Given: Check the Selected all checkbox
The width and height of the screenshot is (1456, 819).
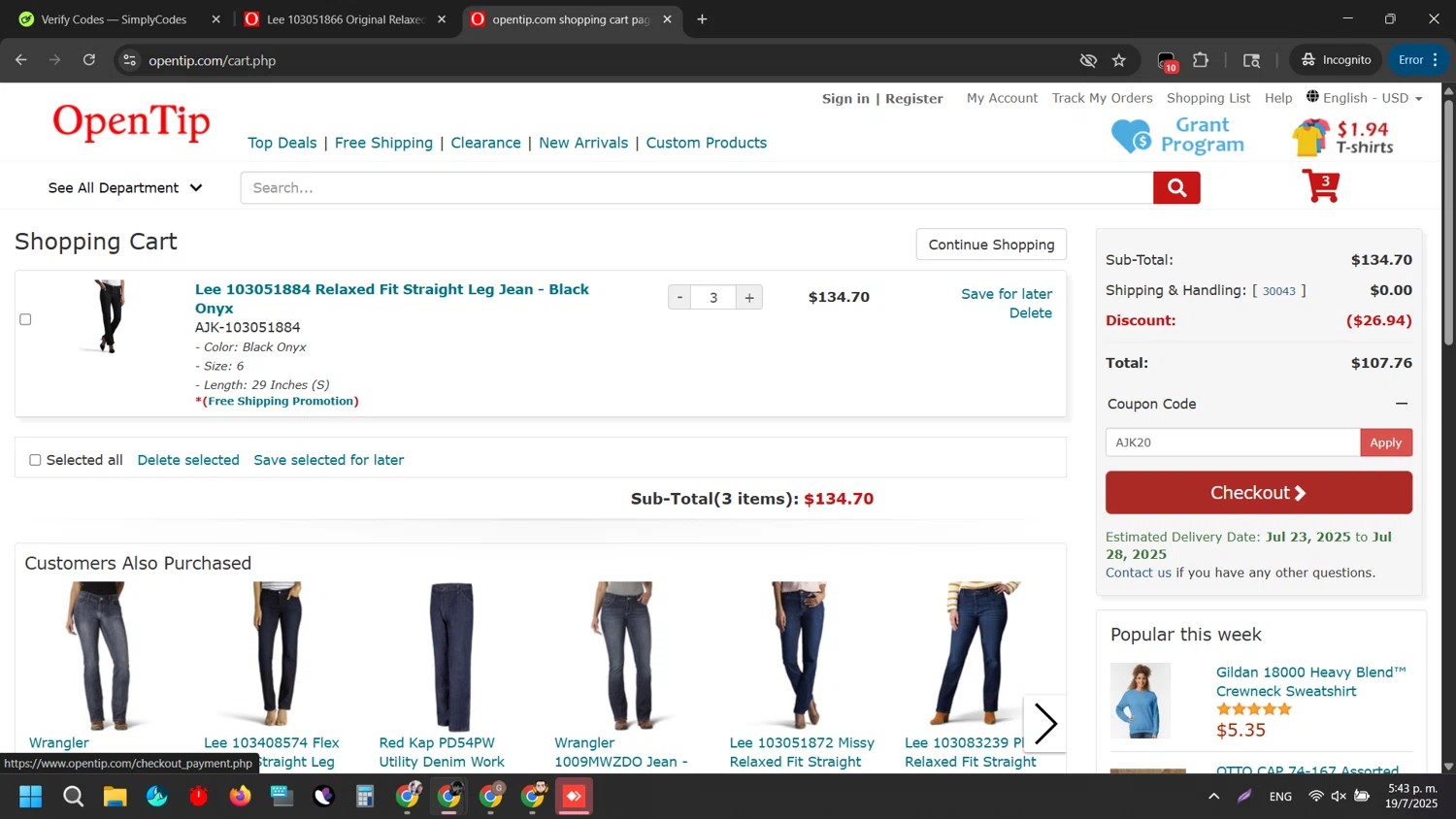Looking at the screenshot, I should click(35, 460).
